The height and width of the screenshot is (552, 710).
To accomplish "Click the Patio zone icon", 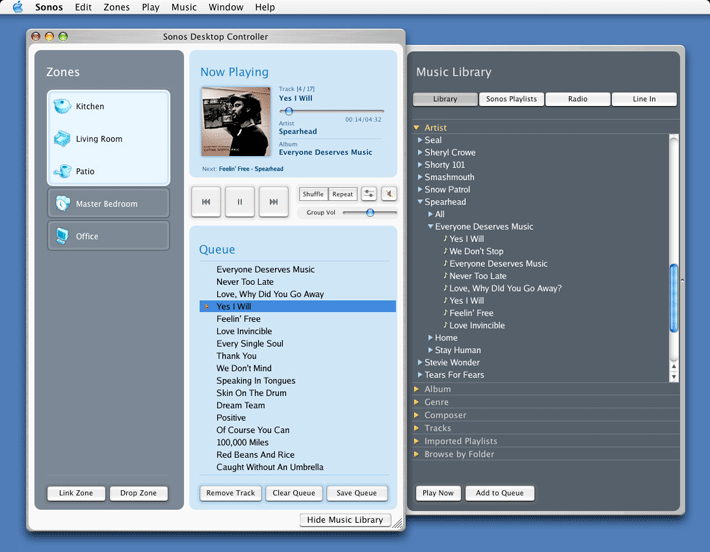I will [x=62, y=171].
